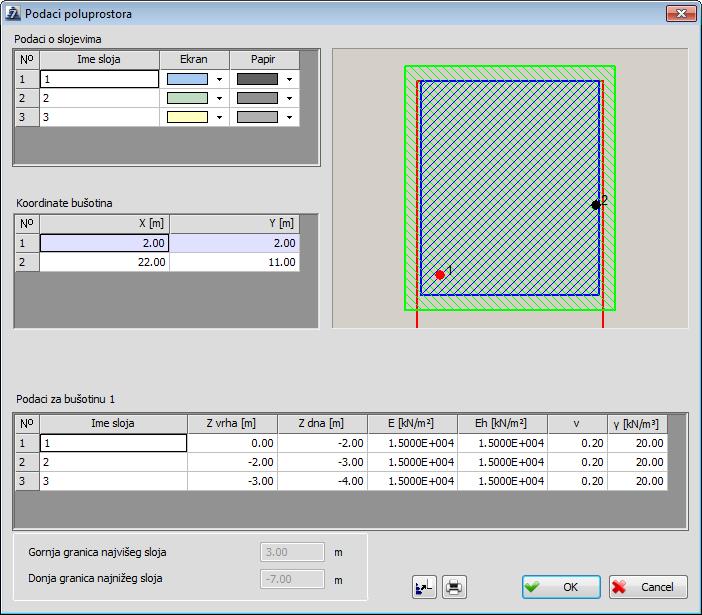Click Y value 11.00 of borehole 2
The image size is (702, 615).
coord(235,262)
